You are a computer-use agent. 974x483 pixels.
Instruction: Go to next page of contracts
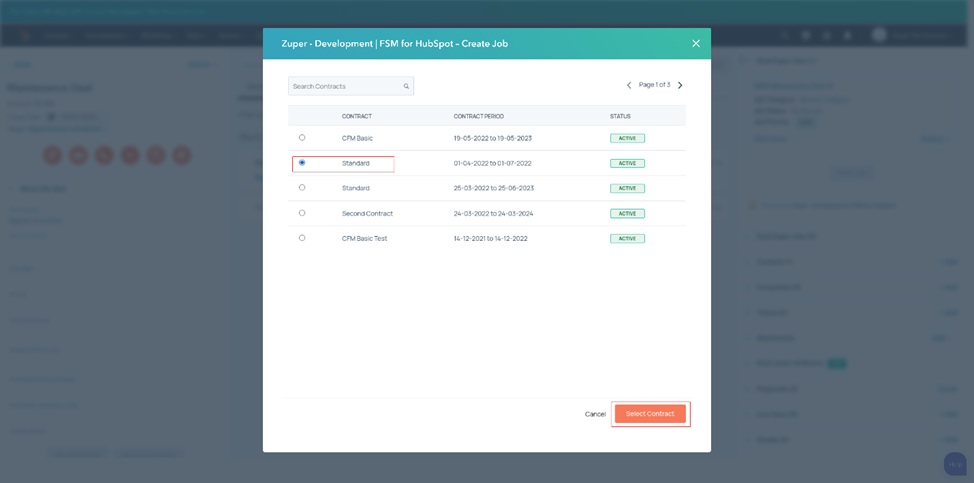pos(680,86)
